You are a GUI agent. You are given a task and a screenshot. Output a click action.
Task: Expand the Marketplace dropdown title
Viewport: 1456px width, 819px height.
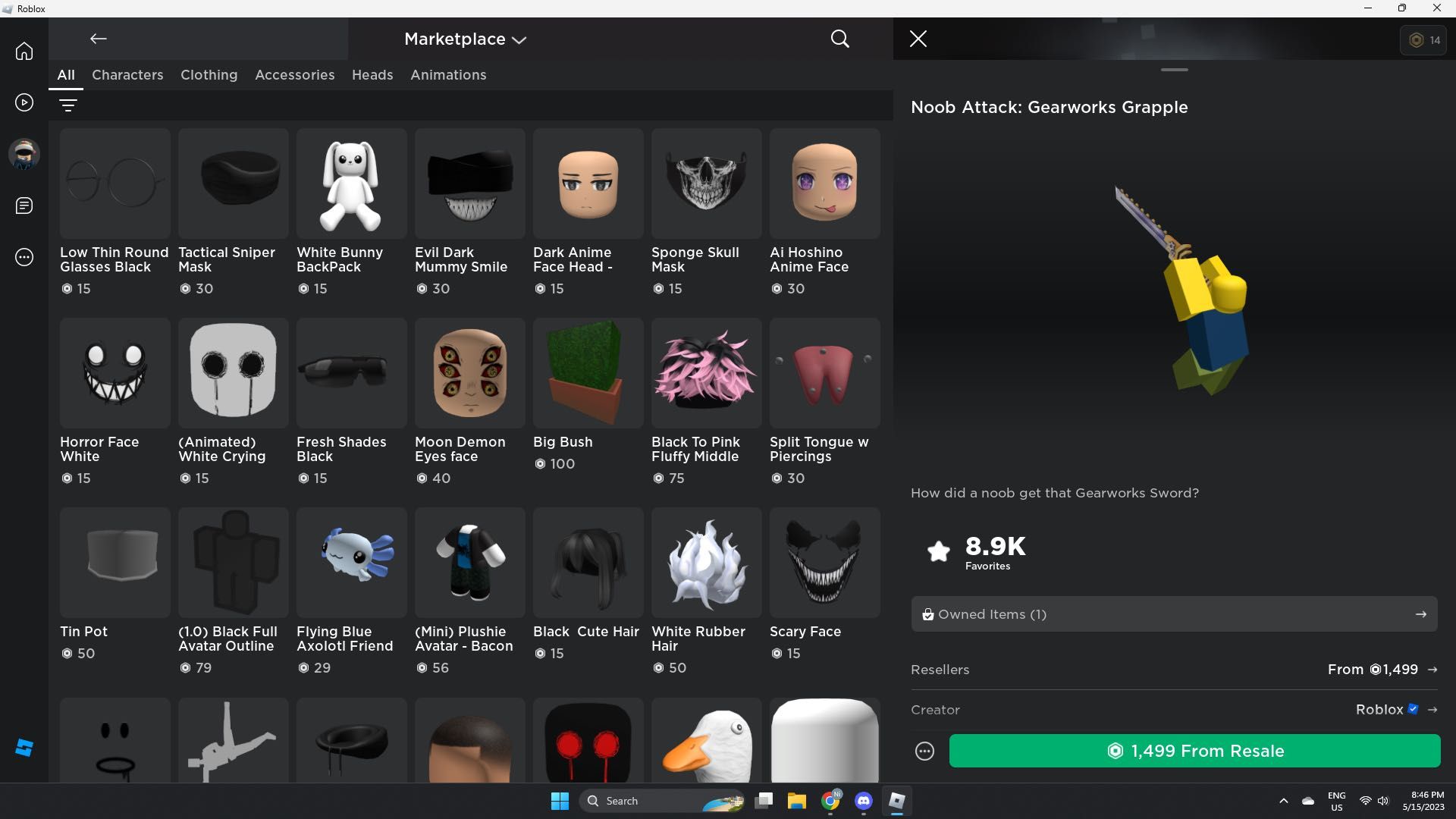[x=465, y=39]
